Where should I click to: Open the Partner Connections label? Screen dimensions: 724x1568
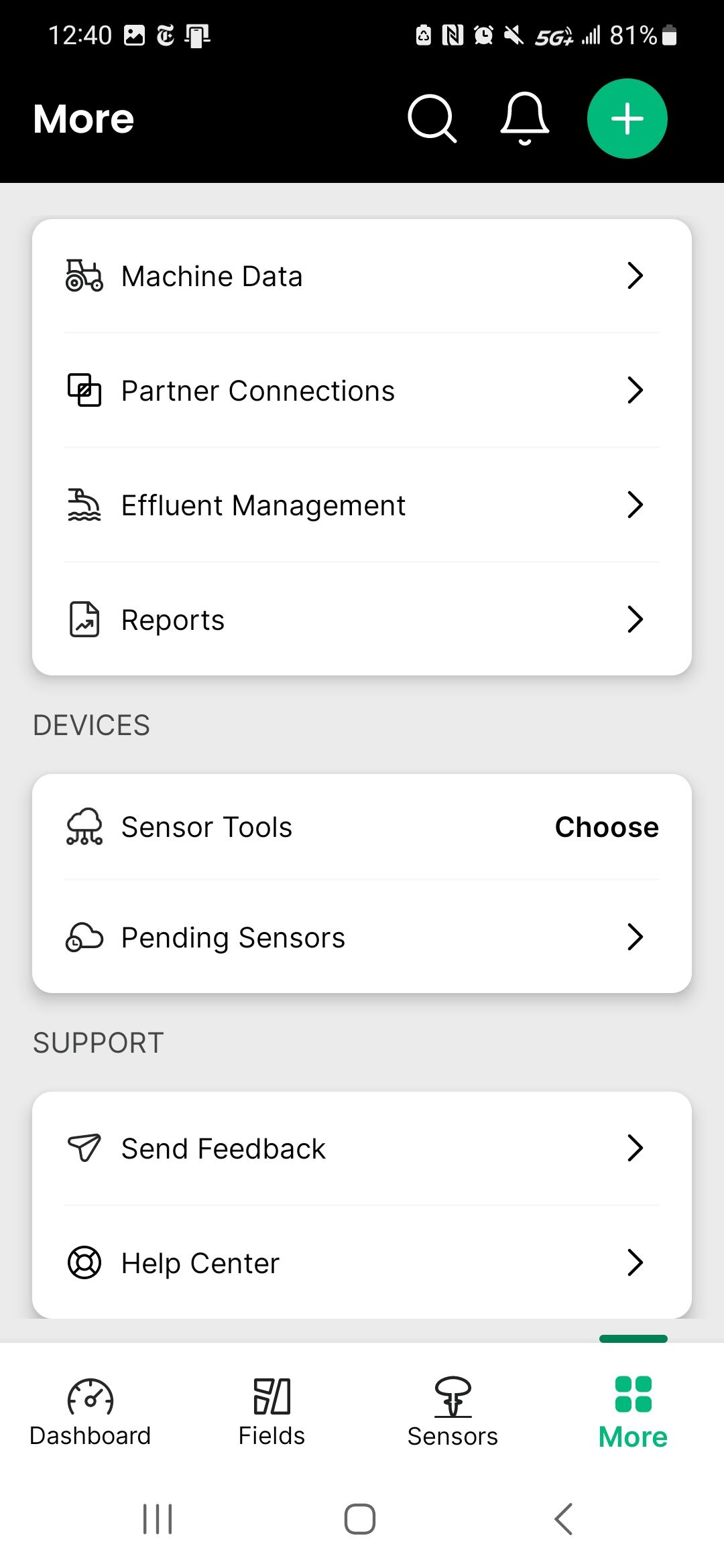(x=258, y=391)
